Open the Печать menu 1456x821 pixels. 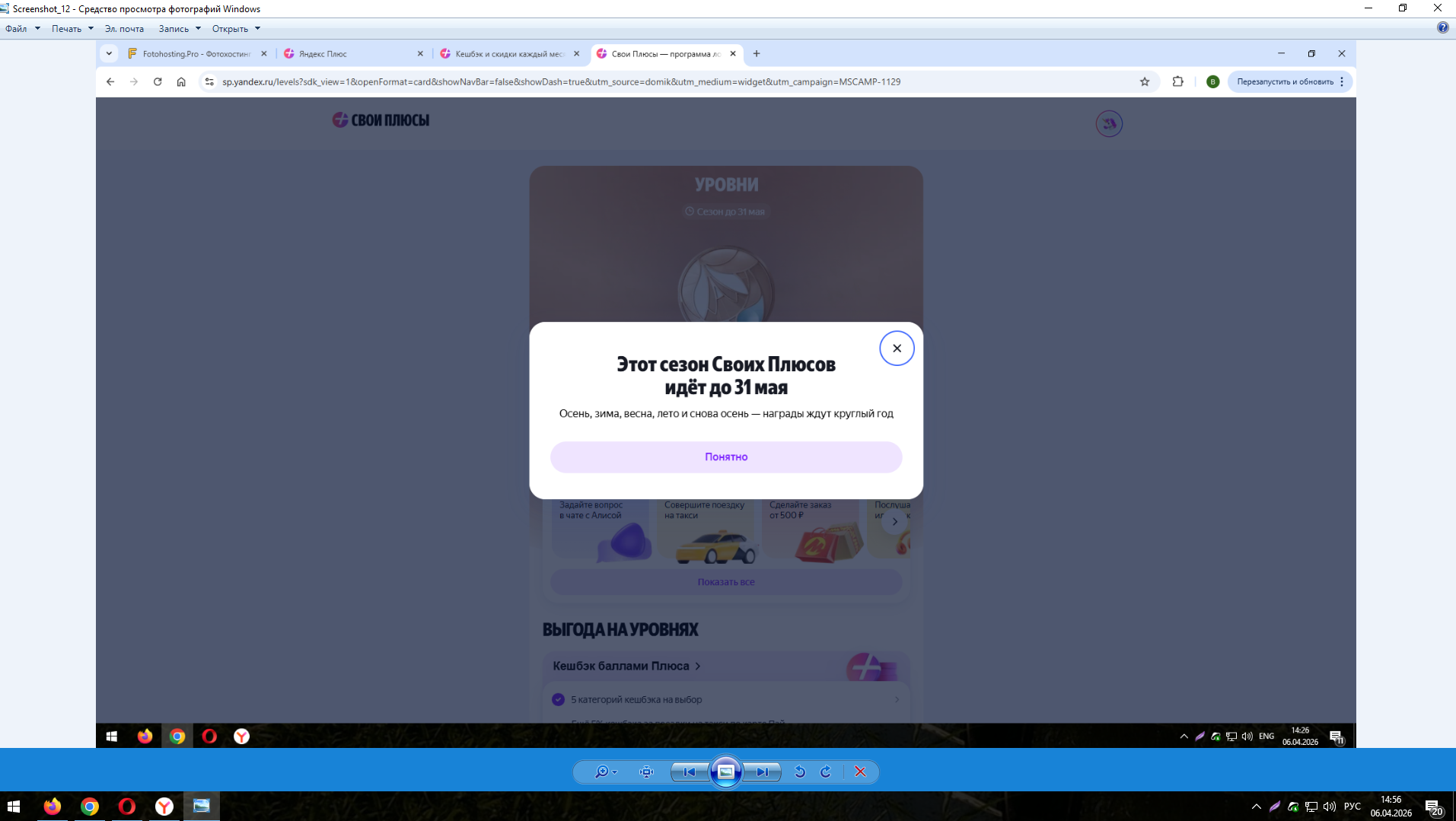coord(72,29)
